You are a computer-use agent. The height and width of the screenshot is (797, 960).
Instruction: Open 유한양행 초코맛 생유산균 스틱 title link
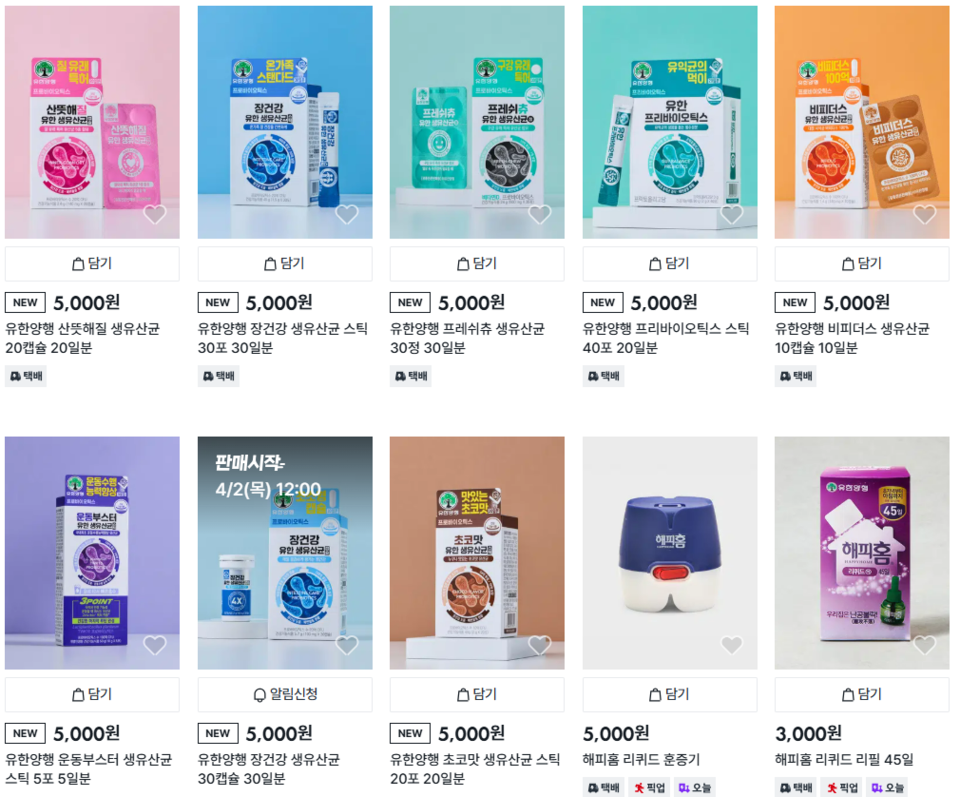click(475, 769)
